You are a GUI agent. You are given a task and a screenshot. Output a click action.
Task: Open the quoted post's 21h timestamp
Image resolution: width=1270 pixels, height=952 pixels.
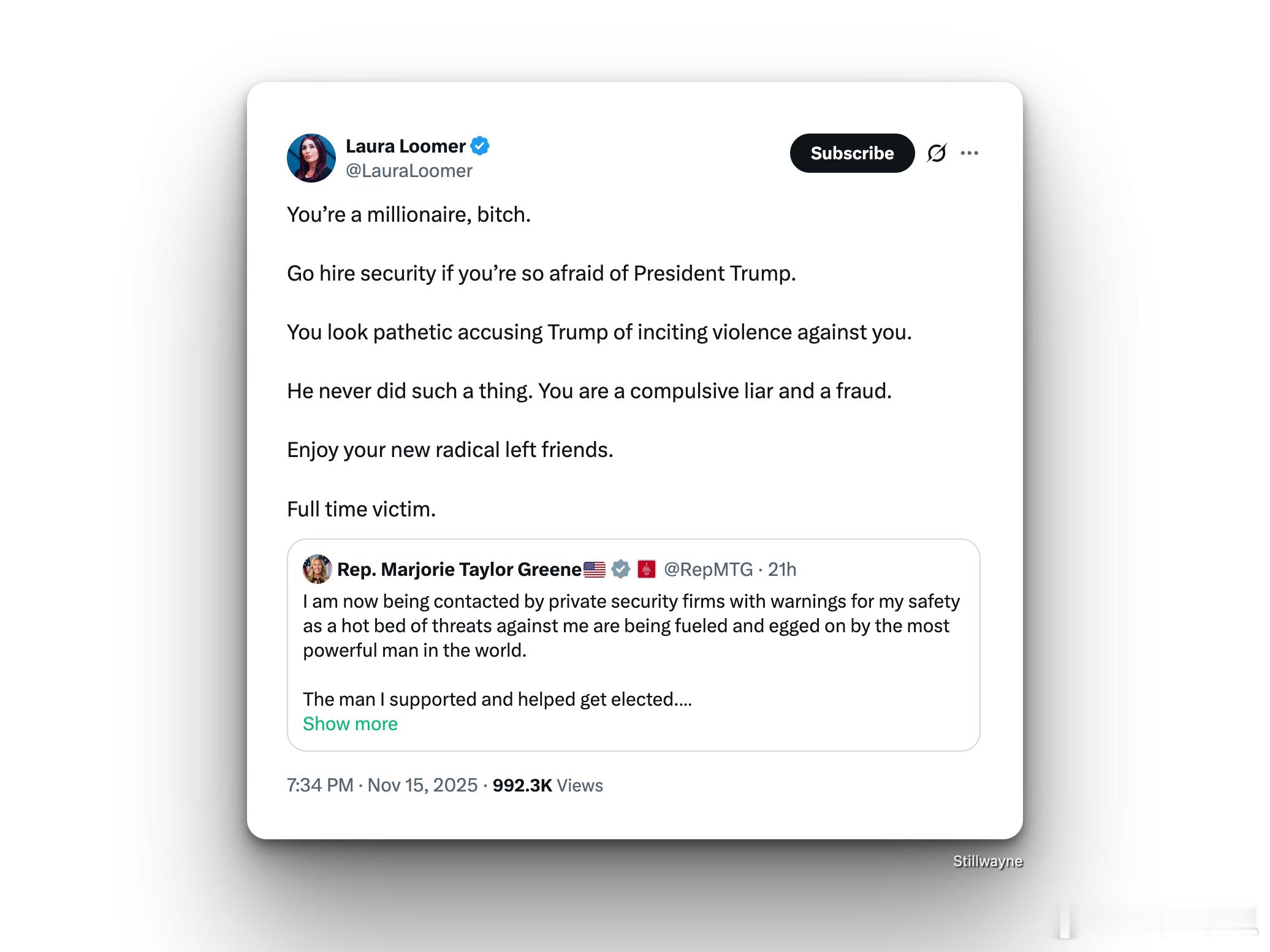(x=782, y=570)
